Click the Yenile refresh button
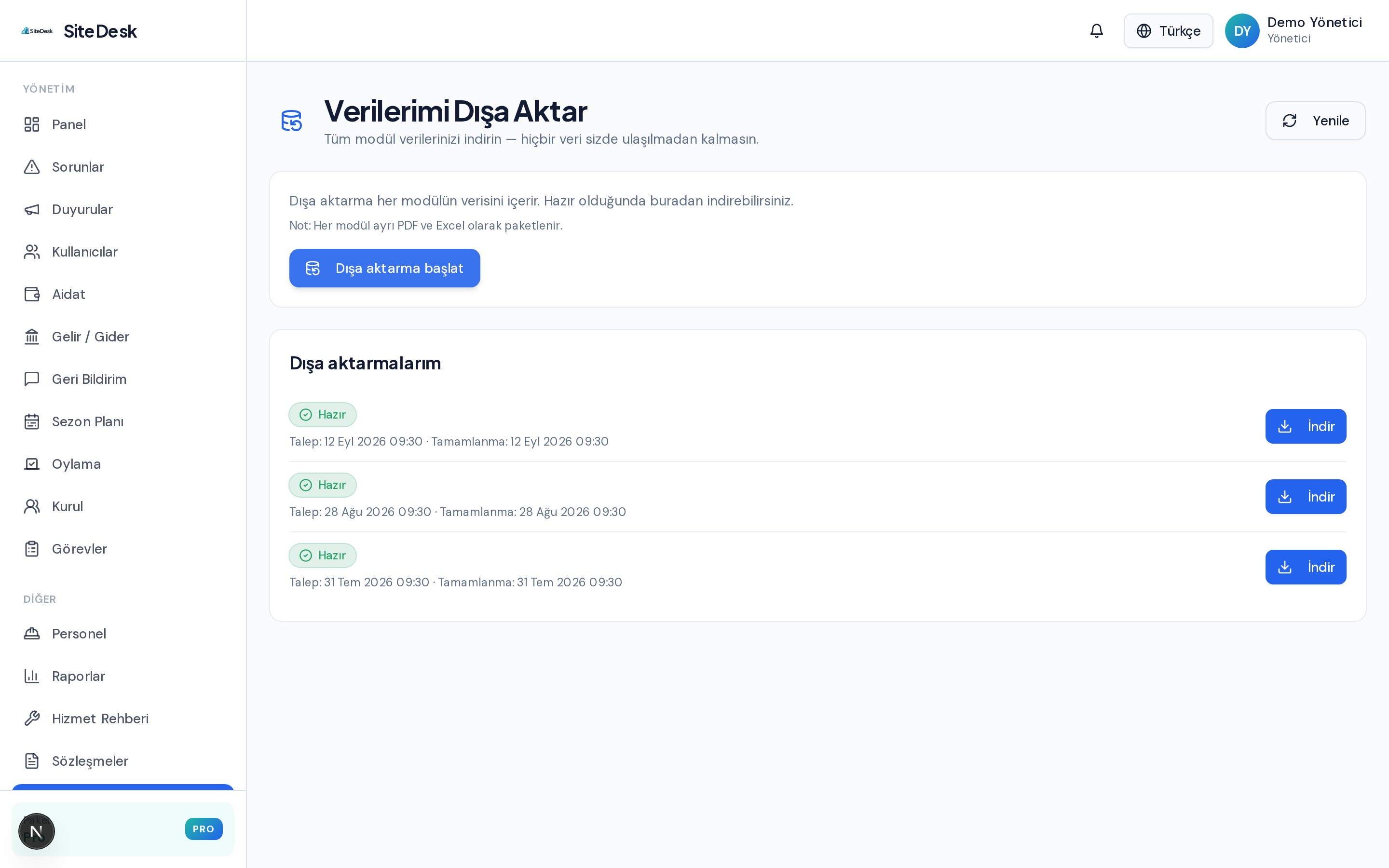The width and height of the screenshot is (1389, 868). [1315, 121]
